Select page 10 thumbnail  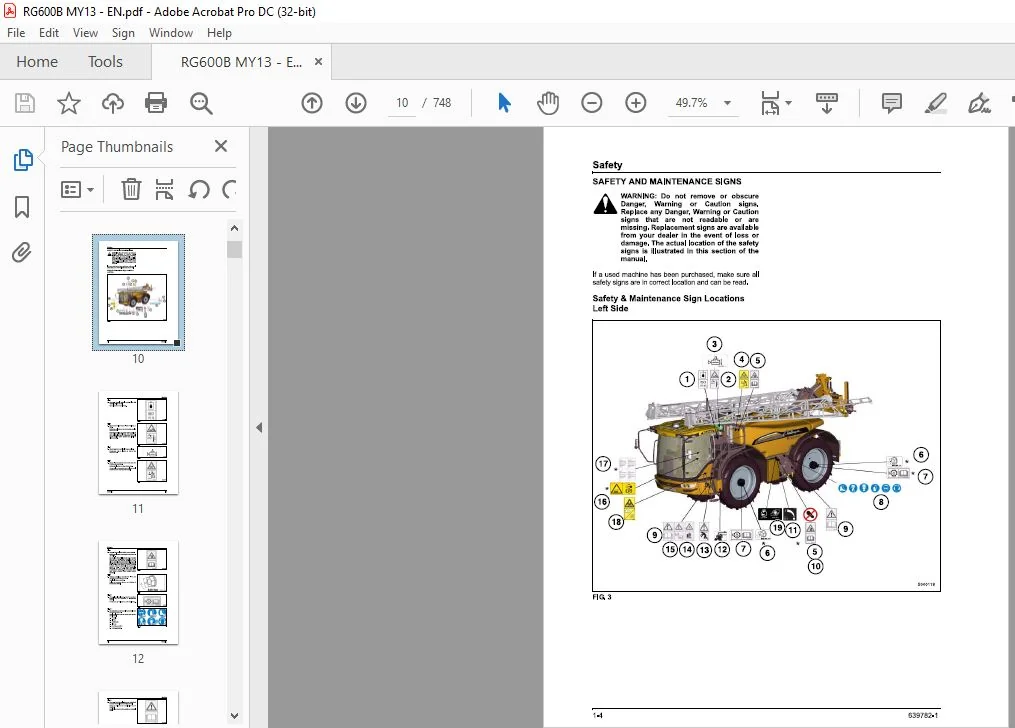(x=139, y=292)
